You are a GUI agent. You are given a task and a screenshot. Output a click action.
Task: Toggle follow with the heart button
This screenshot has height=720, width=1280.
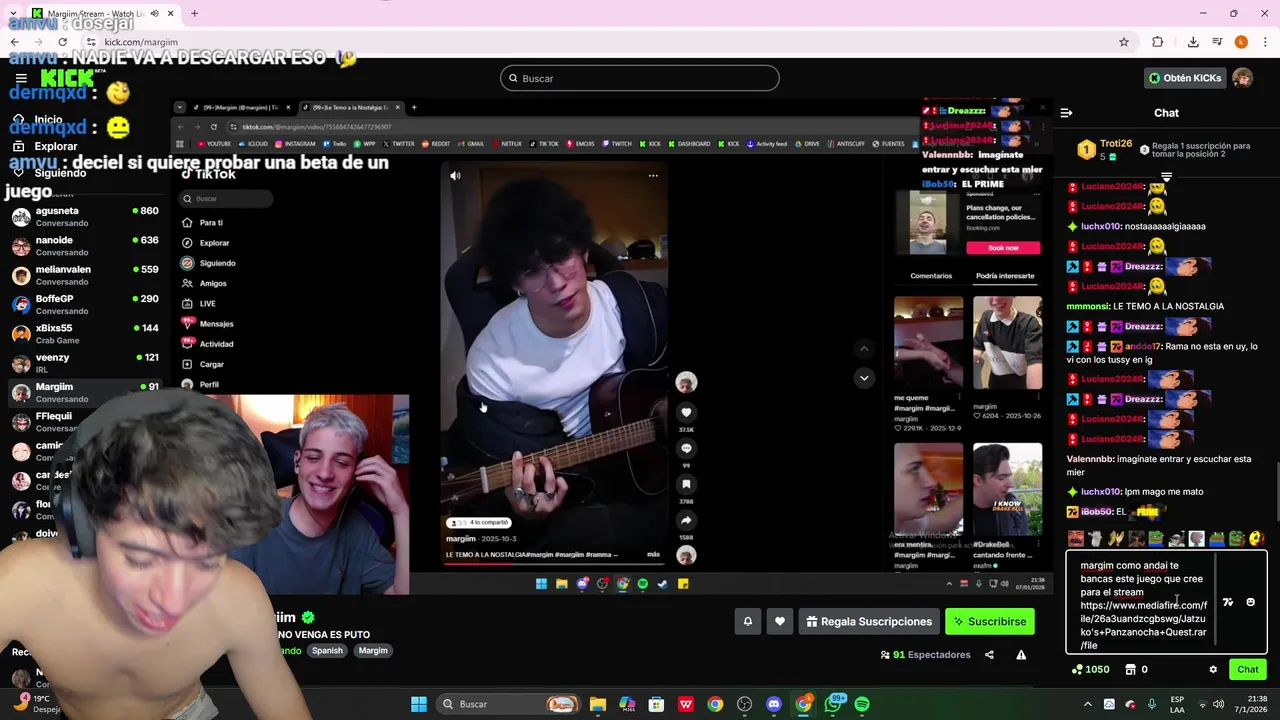click(780, 621)
